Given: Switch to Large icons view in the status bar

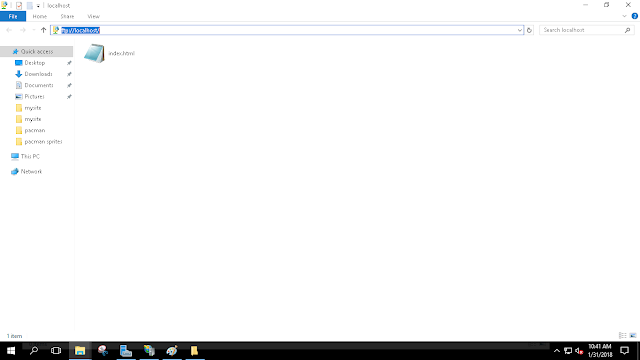Looking at the screenshot, I should [x=633, y=336].
